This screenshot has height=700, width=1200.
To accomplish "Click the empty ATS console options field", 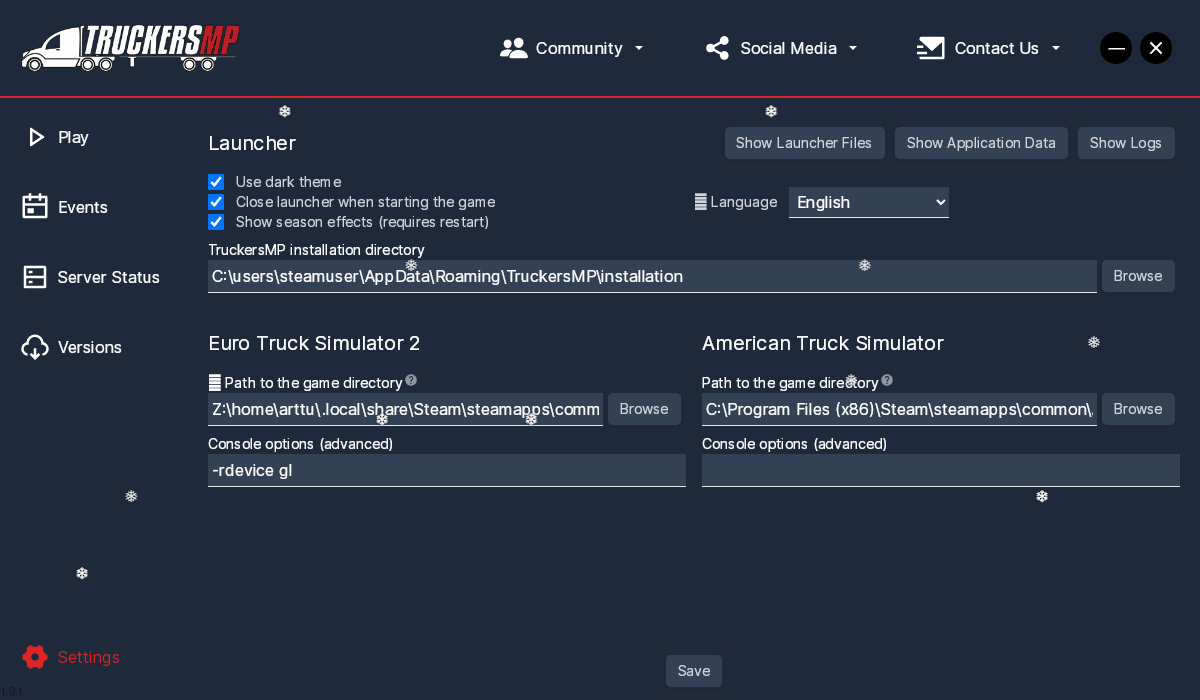I will 941,470.
